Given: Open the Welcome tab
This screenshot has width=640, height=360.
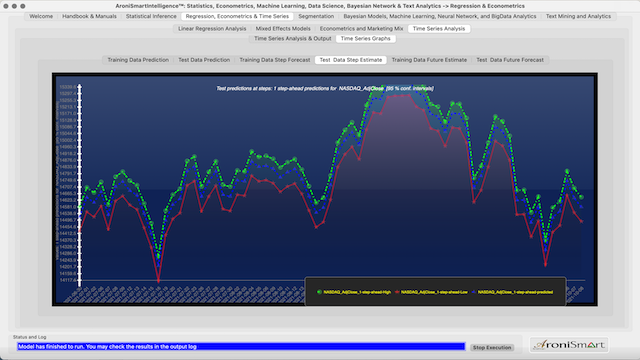Looking at the screenshot, I should coord(41,16).
